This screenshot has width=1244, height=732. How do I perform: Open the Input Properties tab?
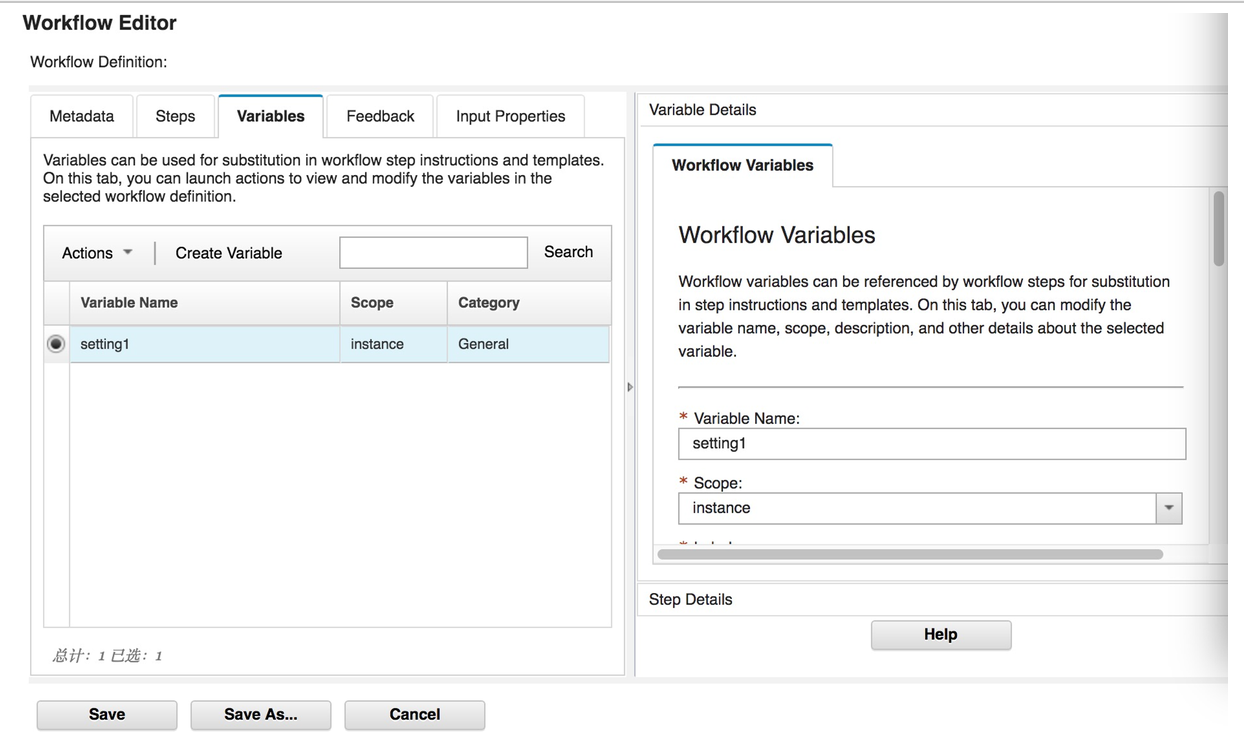tap(510, 116)
